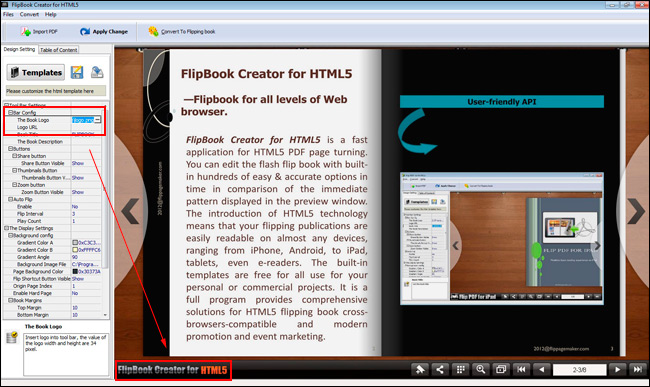
Task: Collapse the Background config node
Action: [10, 235]
